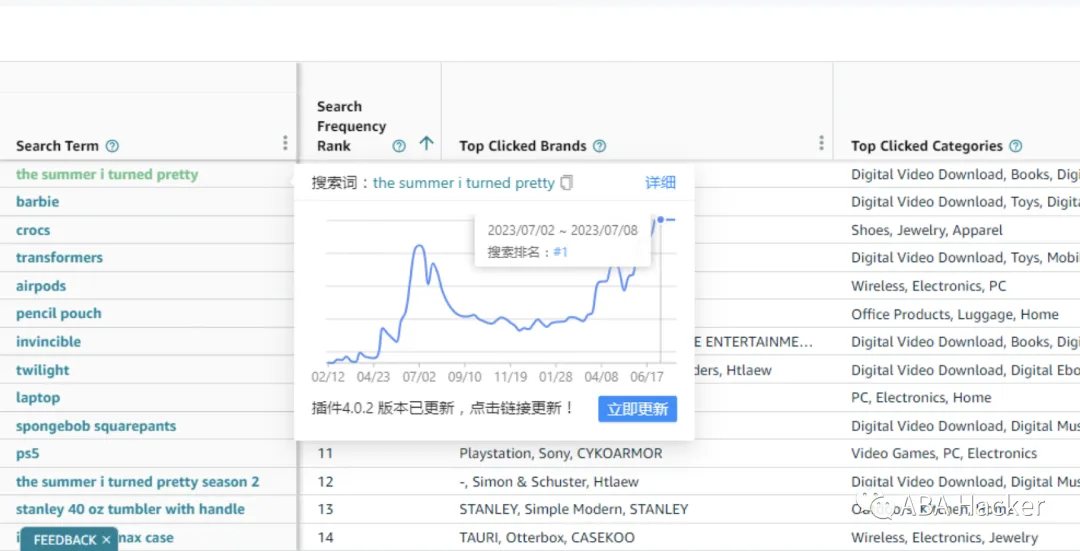Screen dimensions: 1080x551
Task: Open 'pencil pouch' search term
Action: point(59,313)
